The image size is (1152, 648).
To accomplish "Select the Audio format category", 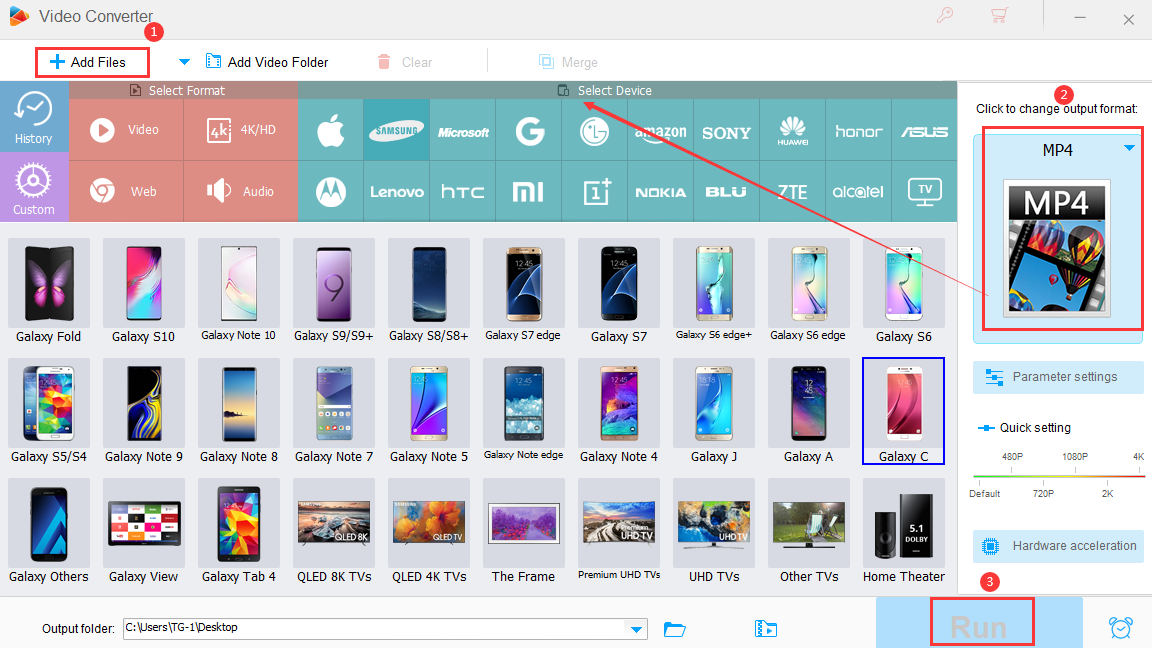I will click(241, 191).
